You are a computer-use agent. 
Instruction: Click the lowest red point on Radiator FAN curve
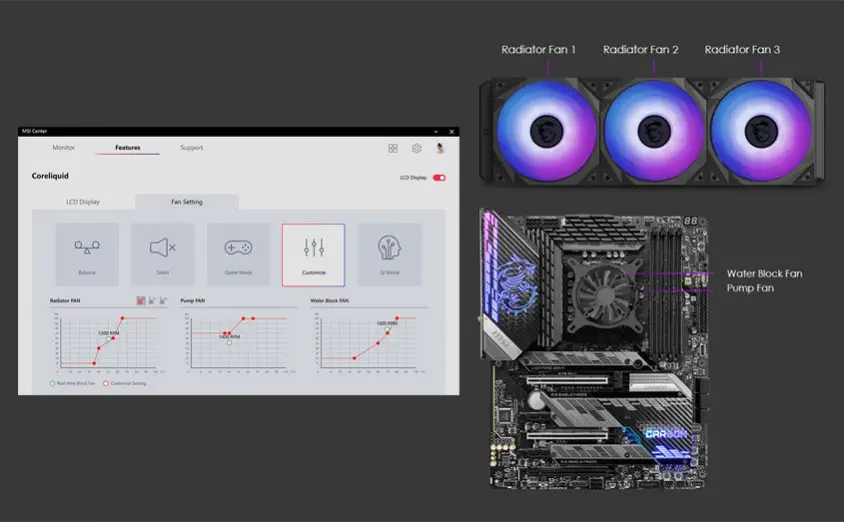(x=94, y=363)
